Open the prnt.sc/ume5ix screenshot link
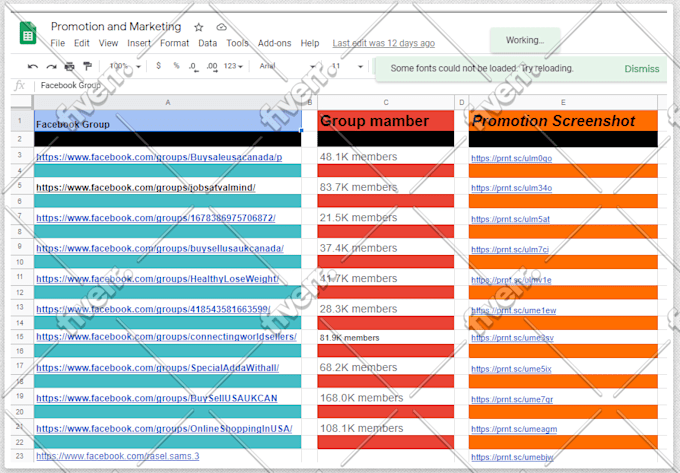The image size is (680, 473). point(511,369)
